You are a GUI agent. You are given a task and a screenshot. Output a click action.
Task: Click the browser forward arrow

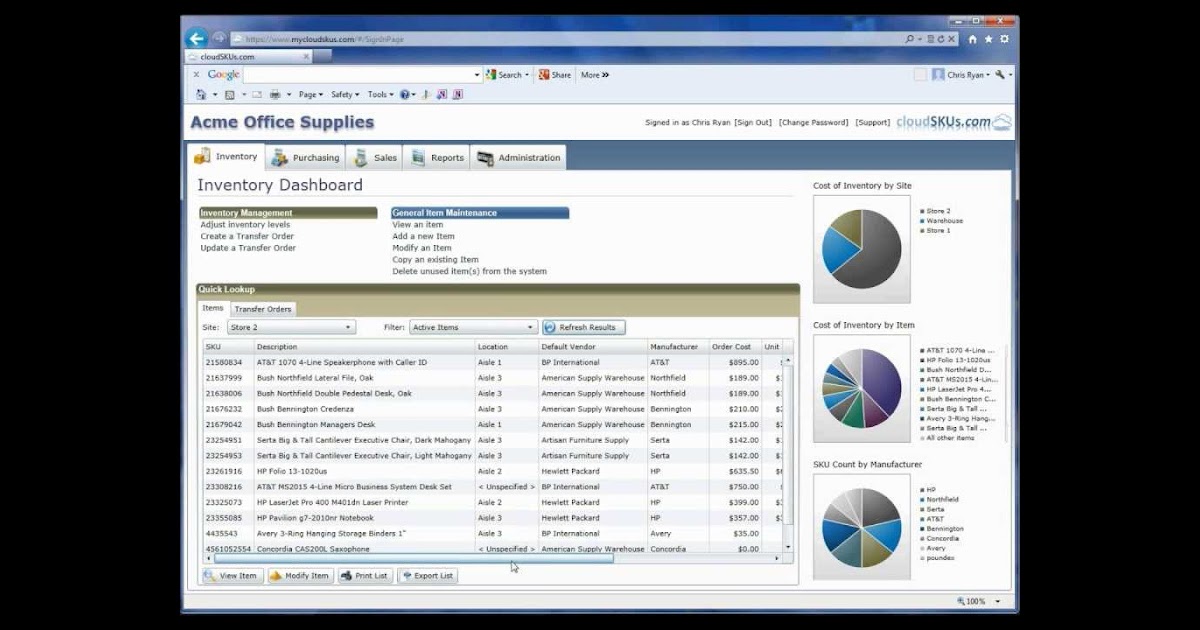coord(219,38)
